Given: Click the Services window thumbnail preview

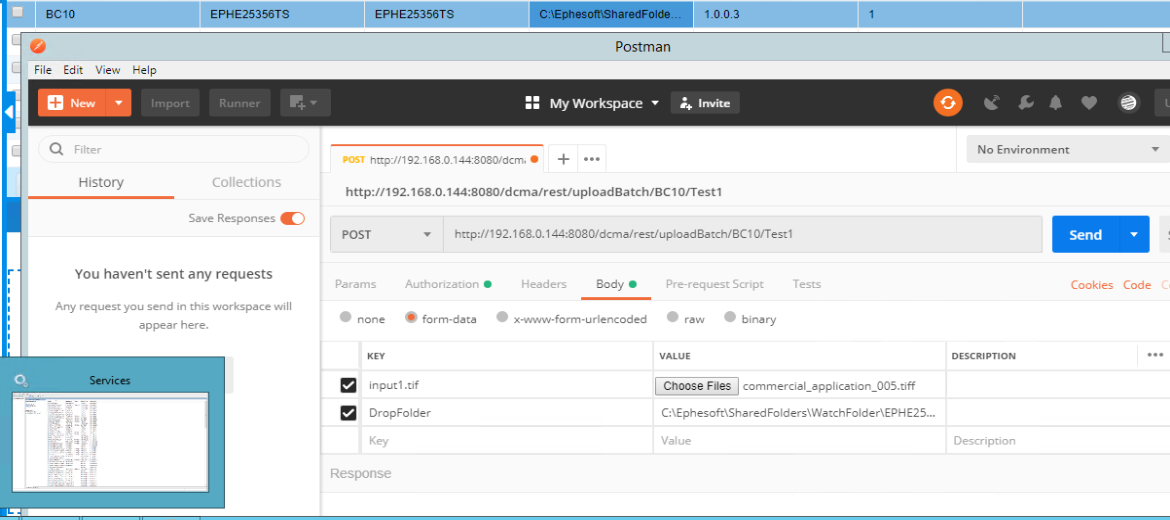Looking at the screenshot, I should click(x=110, y=441).
